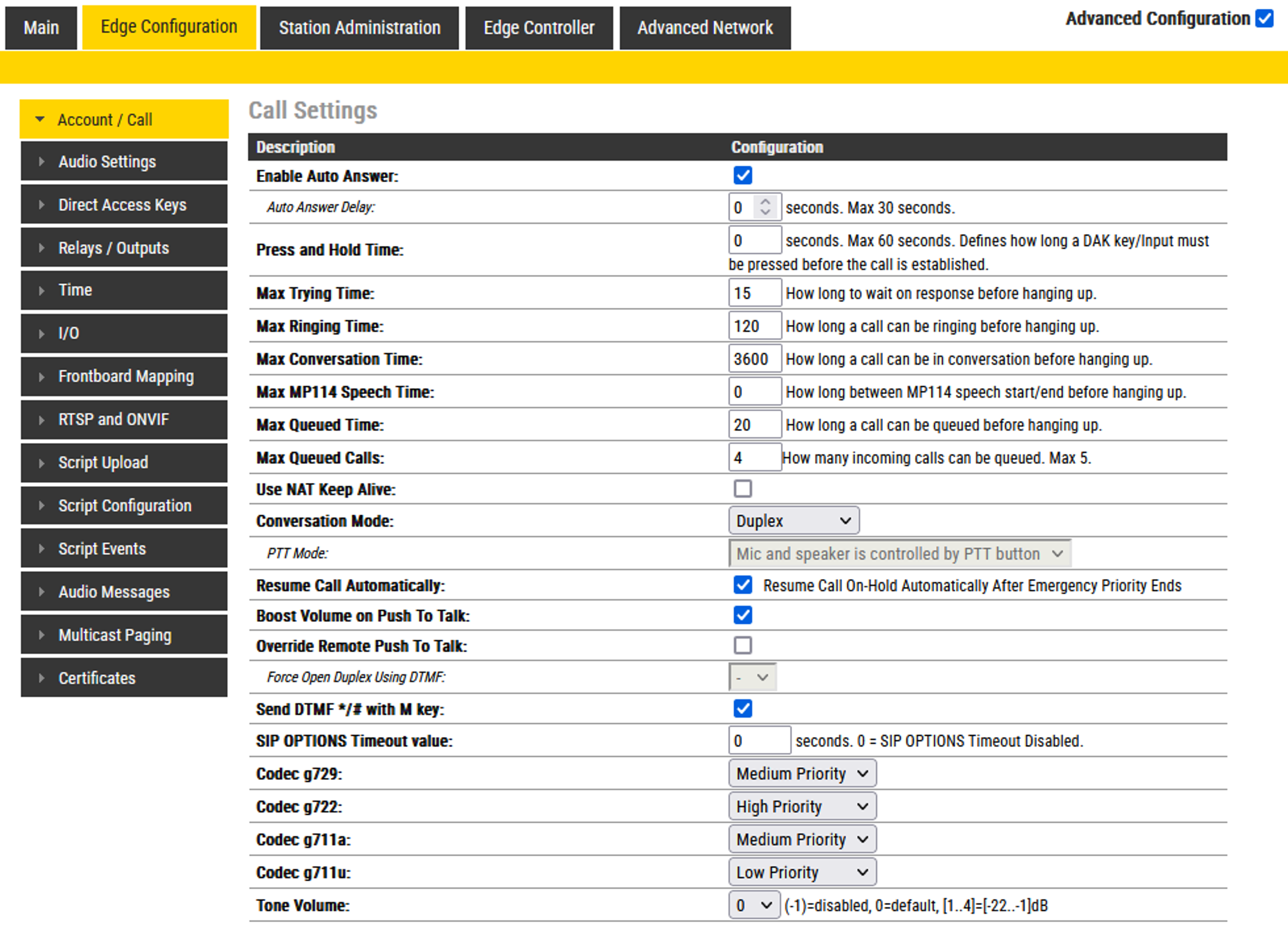Open Codec g722 priority dropdown
The height and width of the screenshot is (932, 1288).
click(801, 806)
